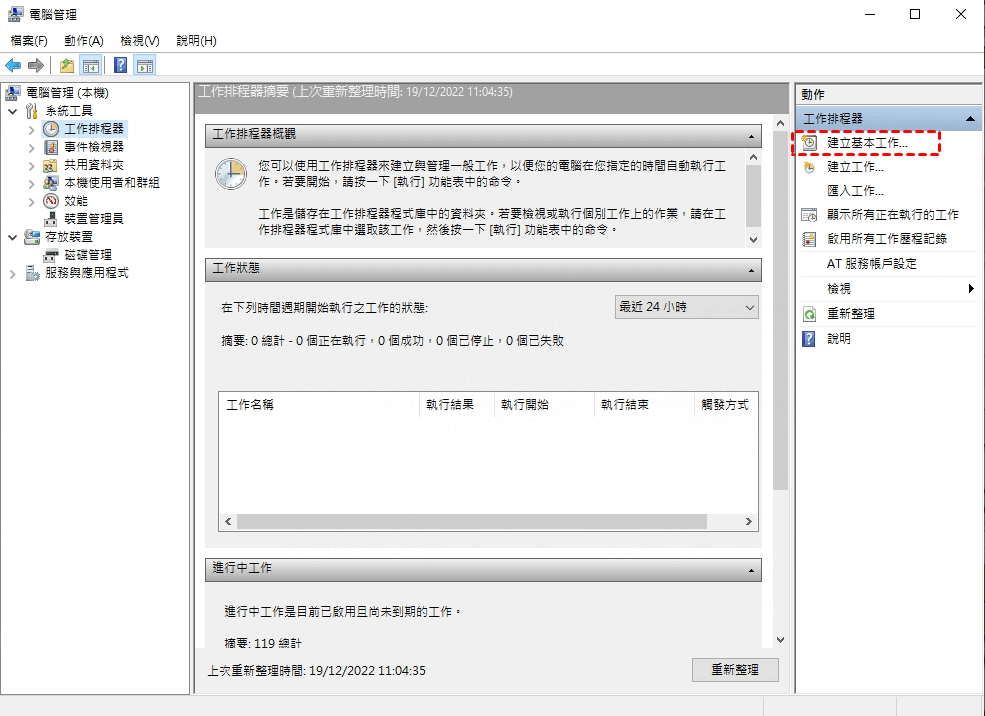This screenshot has height=716, width=985.
Task: Click the 建立工作 icon in Actions
Action: click(809, 167)
